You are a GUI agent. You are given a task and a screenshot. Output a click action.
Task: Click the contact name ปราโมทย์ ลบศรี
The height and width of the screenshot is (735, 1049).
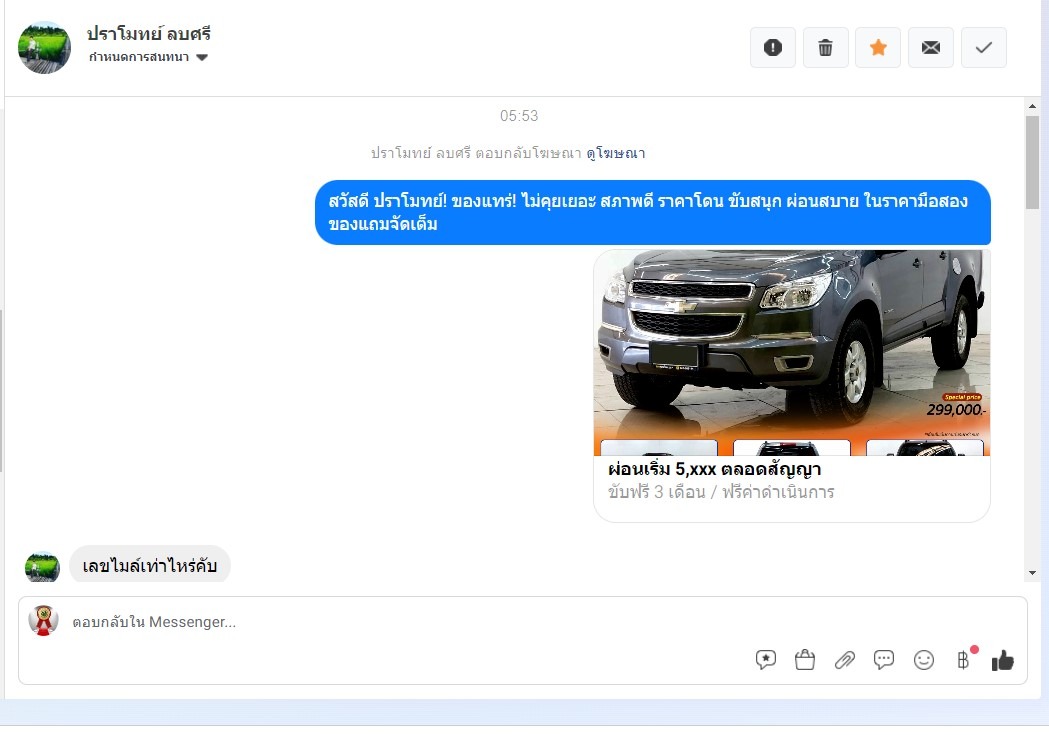tap(149, 33)
